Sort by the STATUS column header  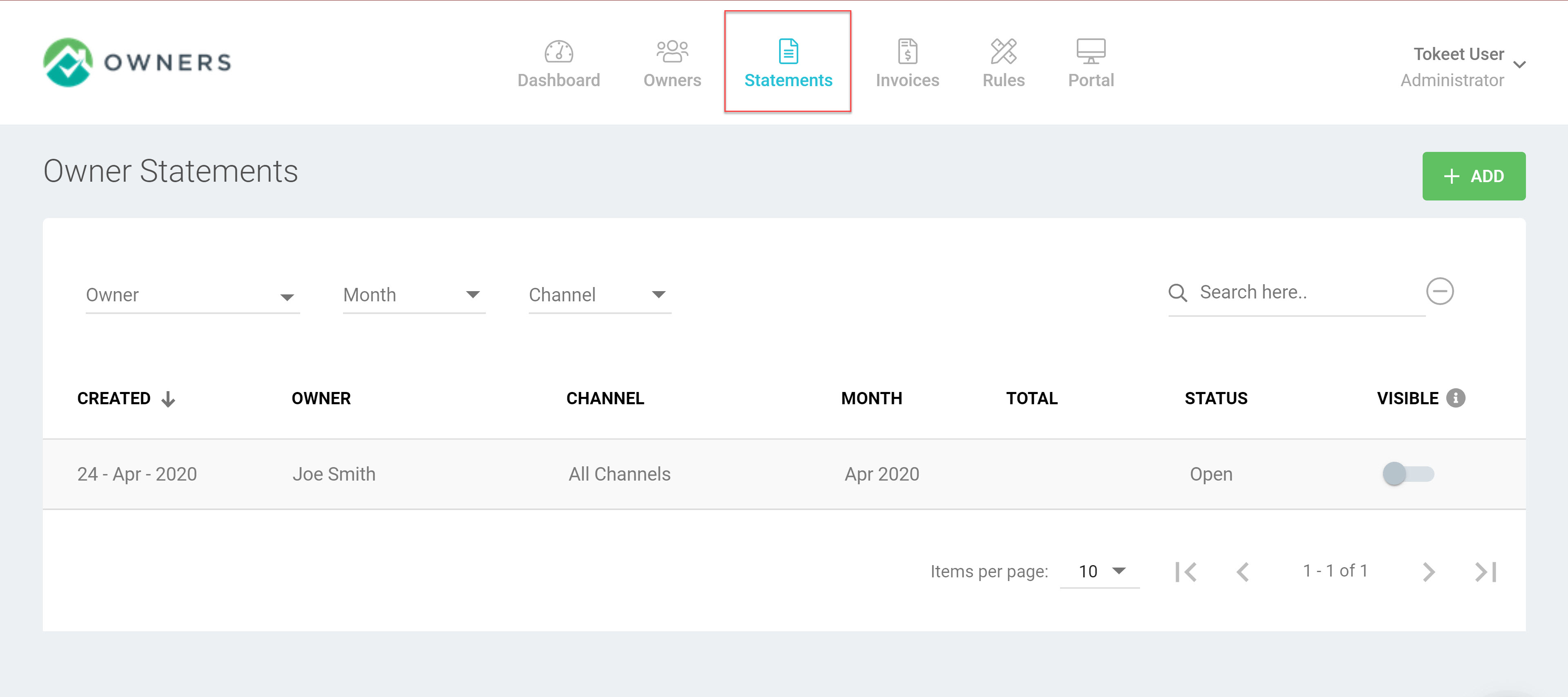coord(1216,399)
